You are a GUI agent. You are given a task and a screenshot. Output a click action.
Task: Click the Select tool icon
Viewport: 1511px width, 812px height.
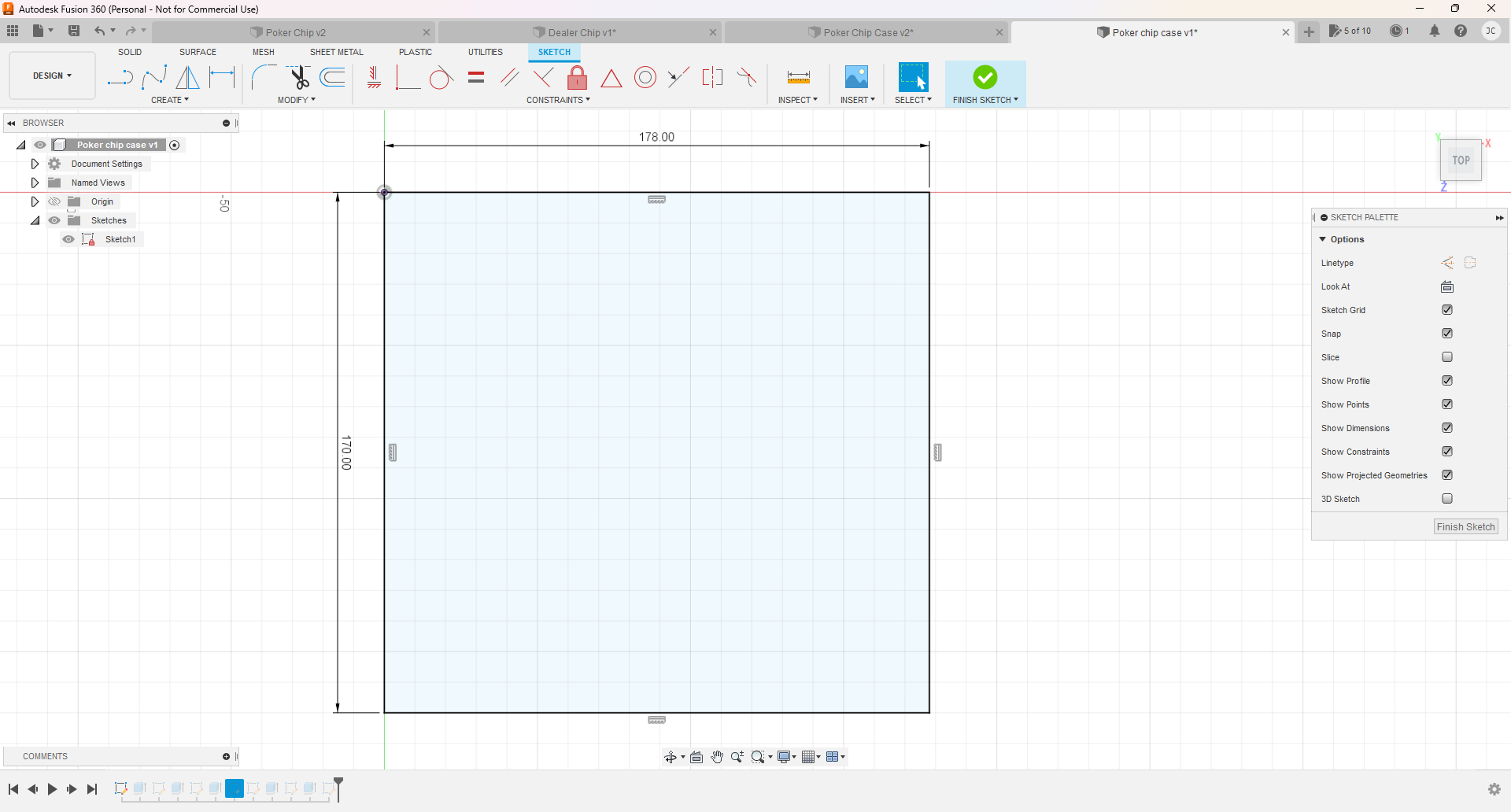(913, 77)
